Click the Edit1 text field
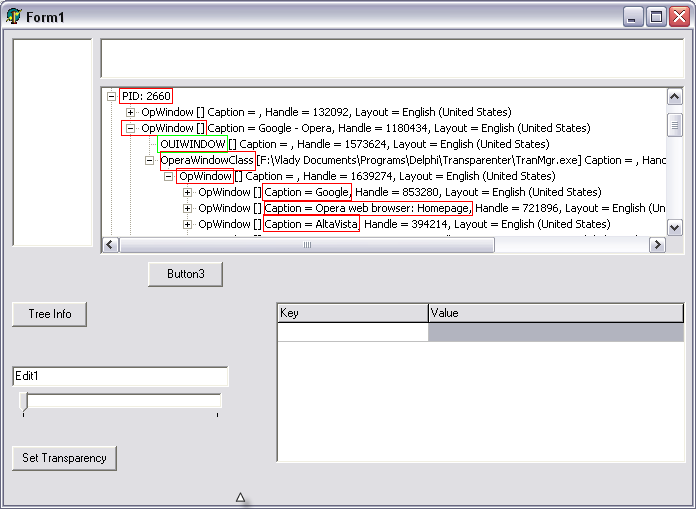The width and height of the screenshot is (696, 509). 120,376
